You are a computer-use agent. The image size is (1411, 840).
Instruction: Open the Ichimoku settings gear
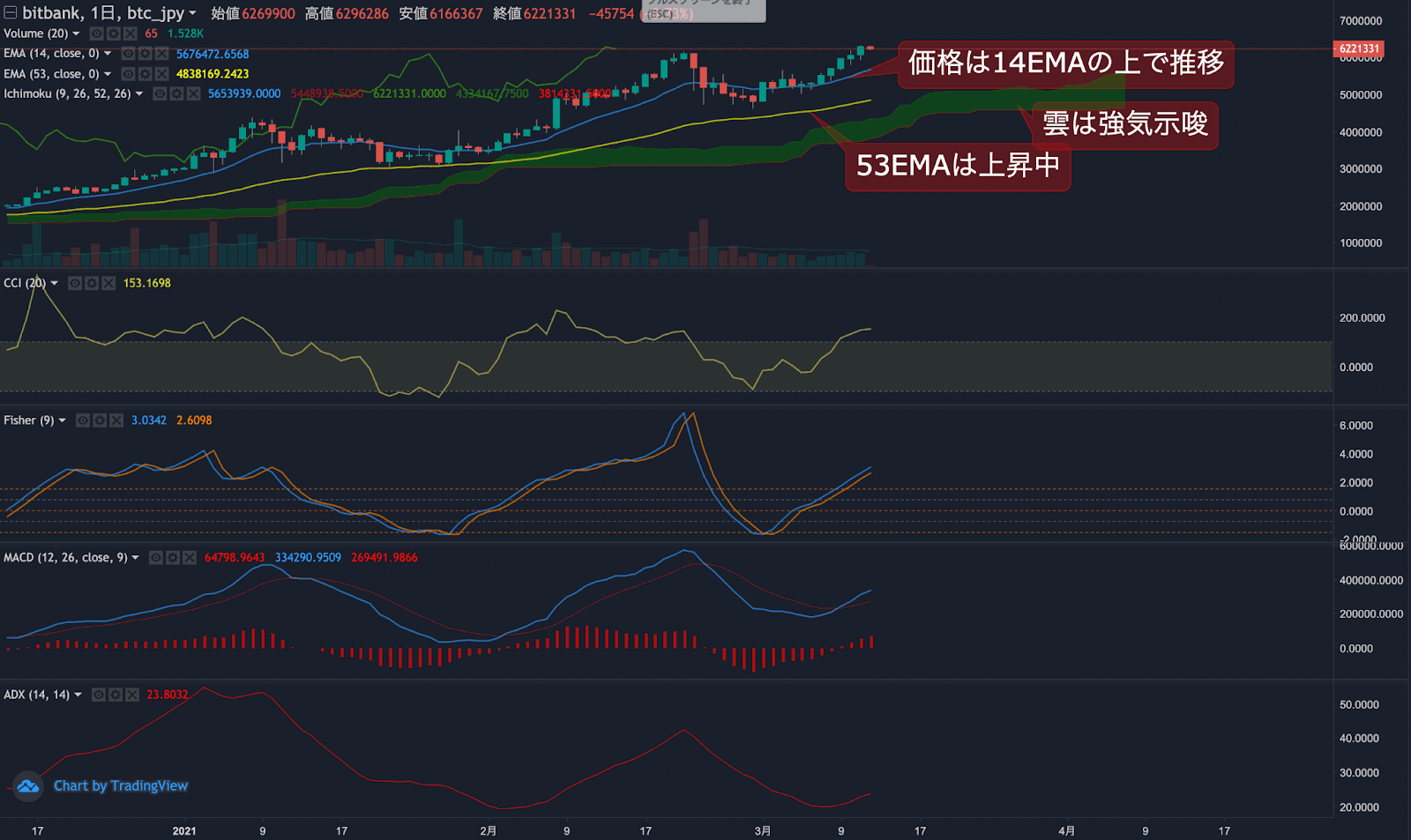178,93
